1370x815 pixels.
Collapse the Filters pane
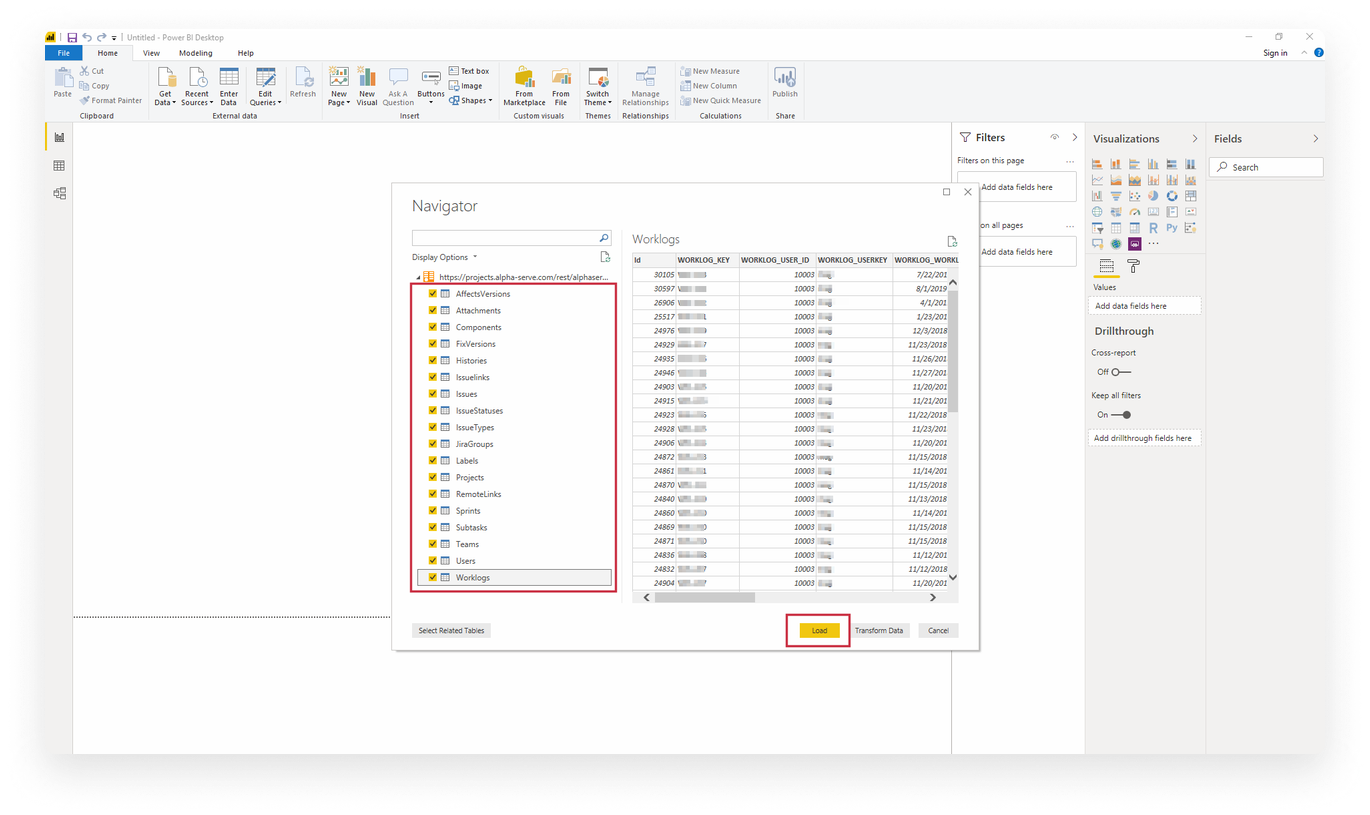pos(1075,137)
